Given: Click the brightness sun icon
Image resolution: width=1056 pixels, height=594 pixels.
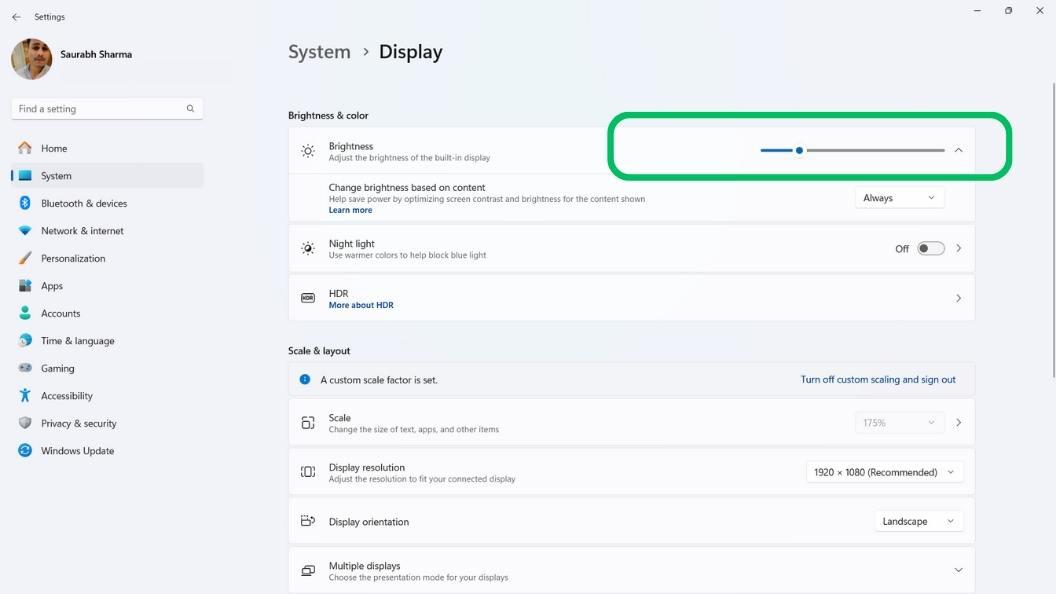Looking at the screenshot, I should click(307, 151).
